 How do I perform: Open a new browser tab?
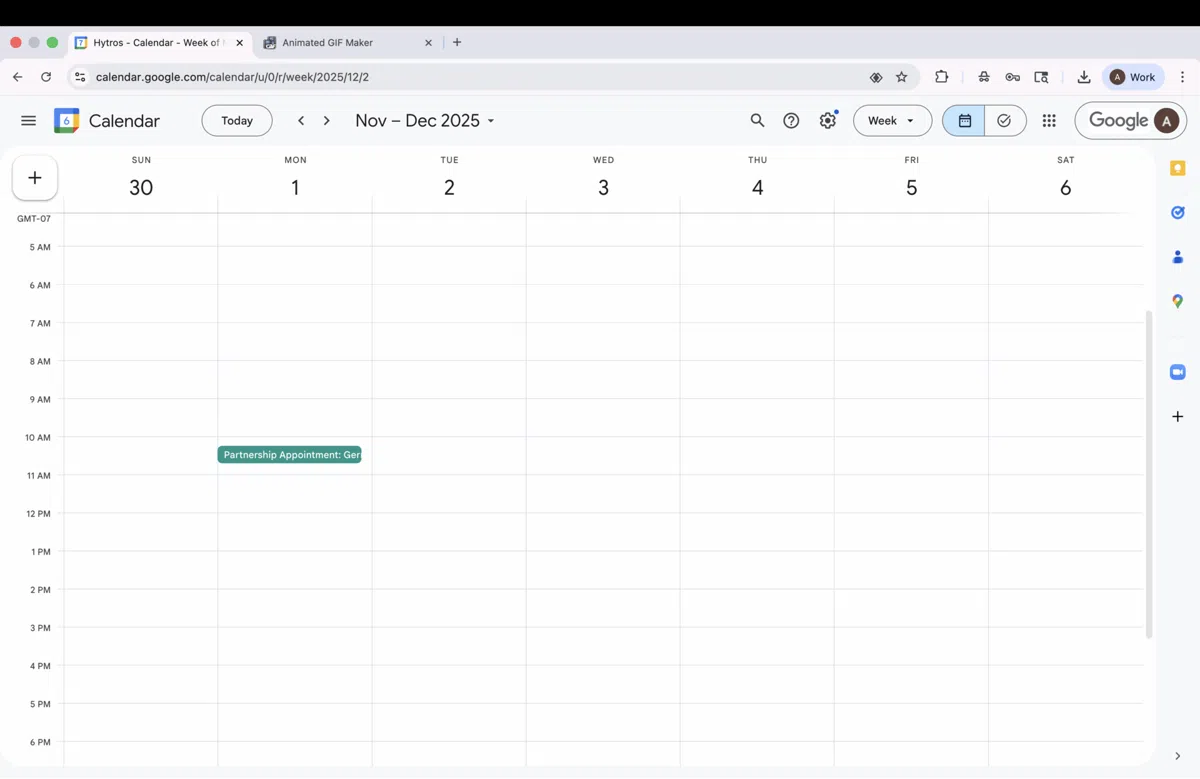tap(457, 42)
